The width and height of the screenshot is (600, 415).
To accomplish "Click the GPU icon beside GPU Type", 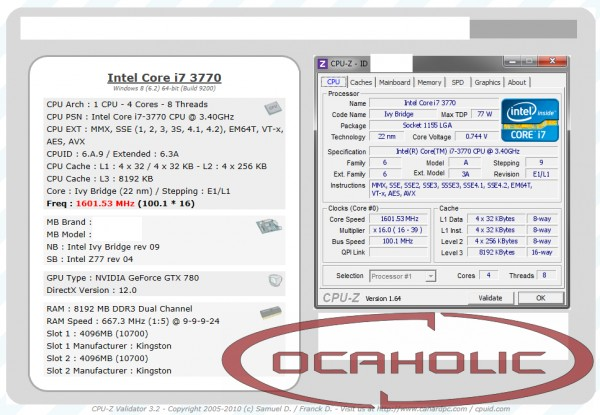I will click(x=275, y=280).
